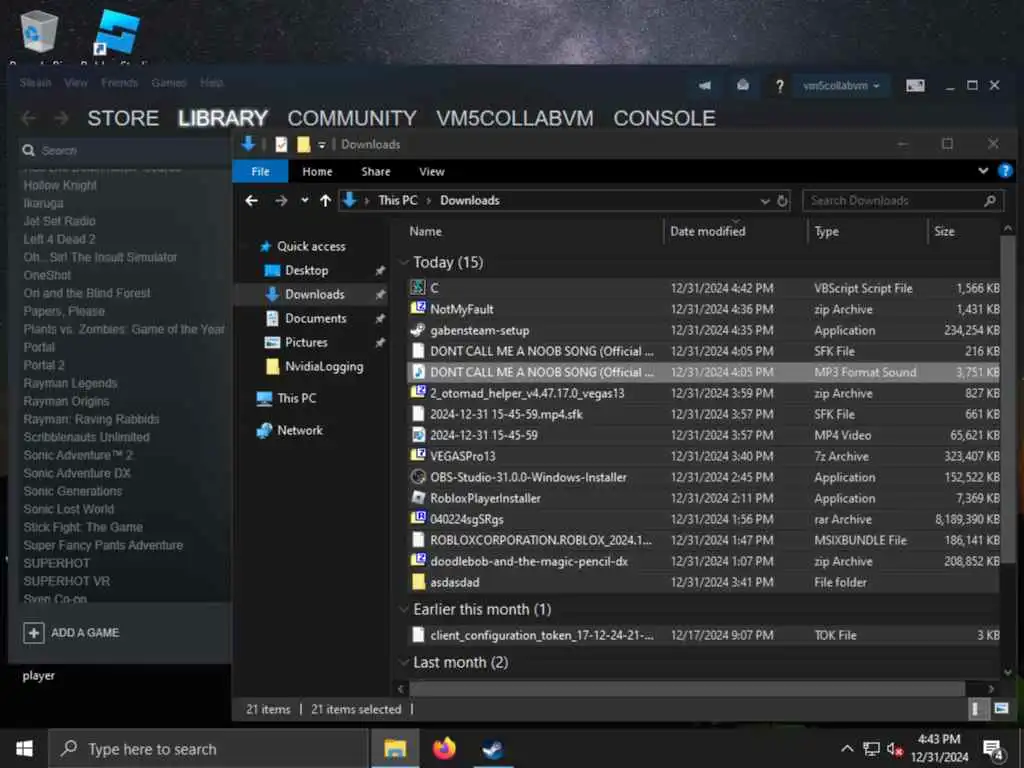The image size is (1024, 768).
Task: Click the Explorer Back arrow
Action: tap(251, 200)
